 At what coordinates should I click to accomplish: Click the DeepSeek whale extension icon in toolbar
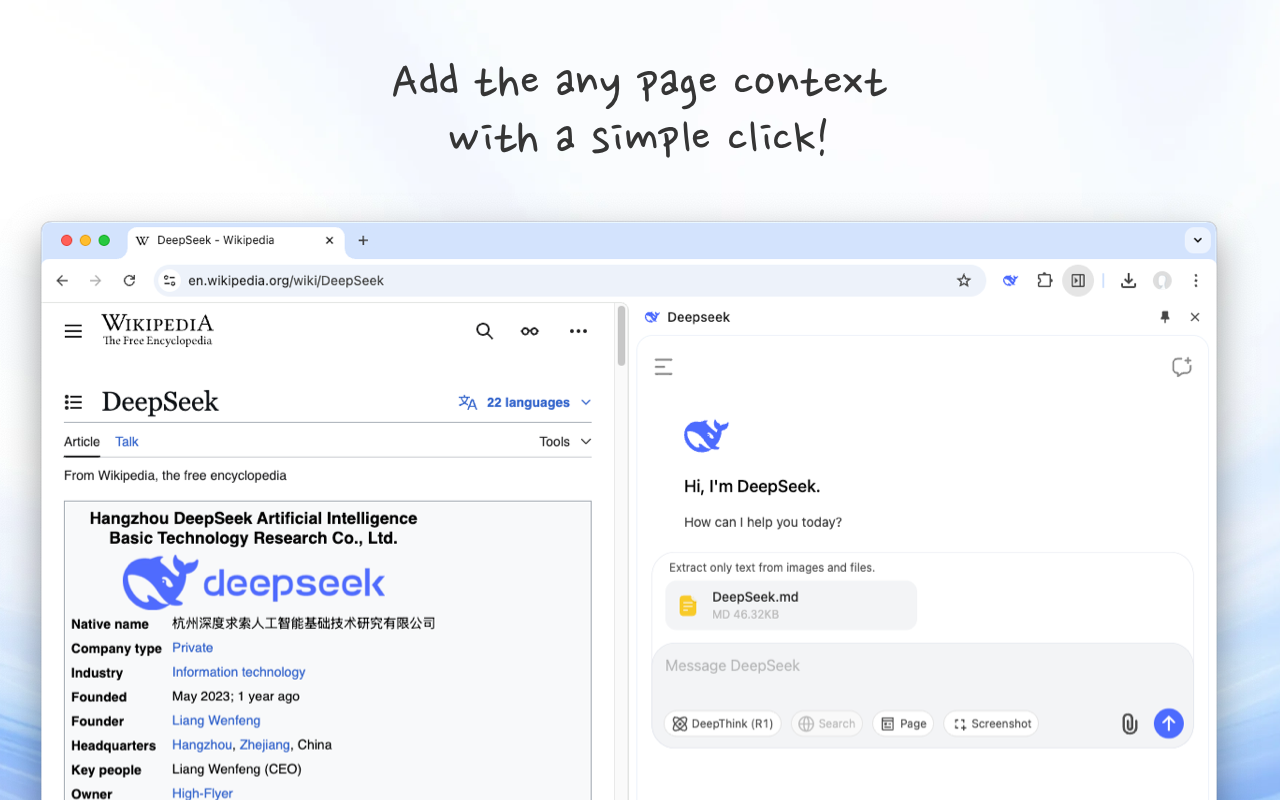pyautogui.click(x=1011, y=281)
